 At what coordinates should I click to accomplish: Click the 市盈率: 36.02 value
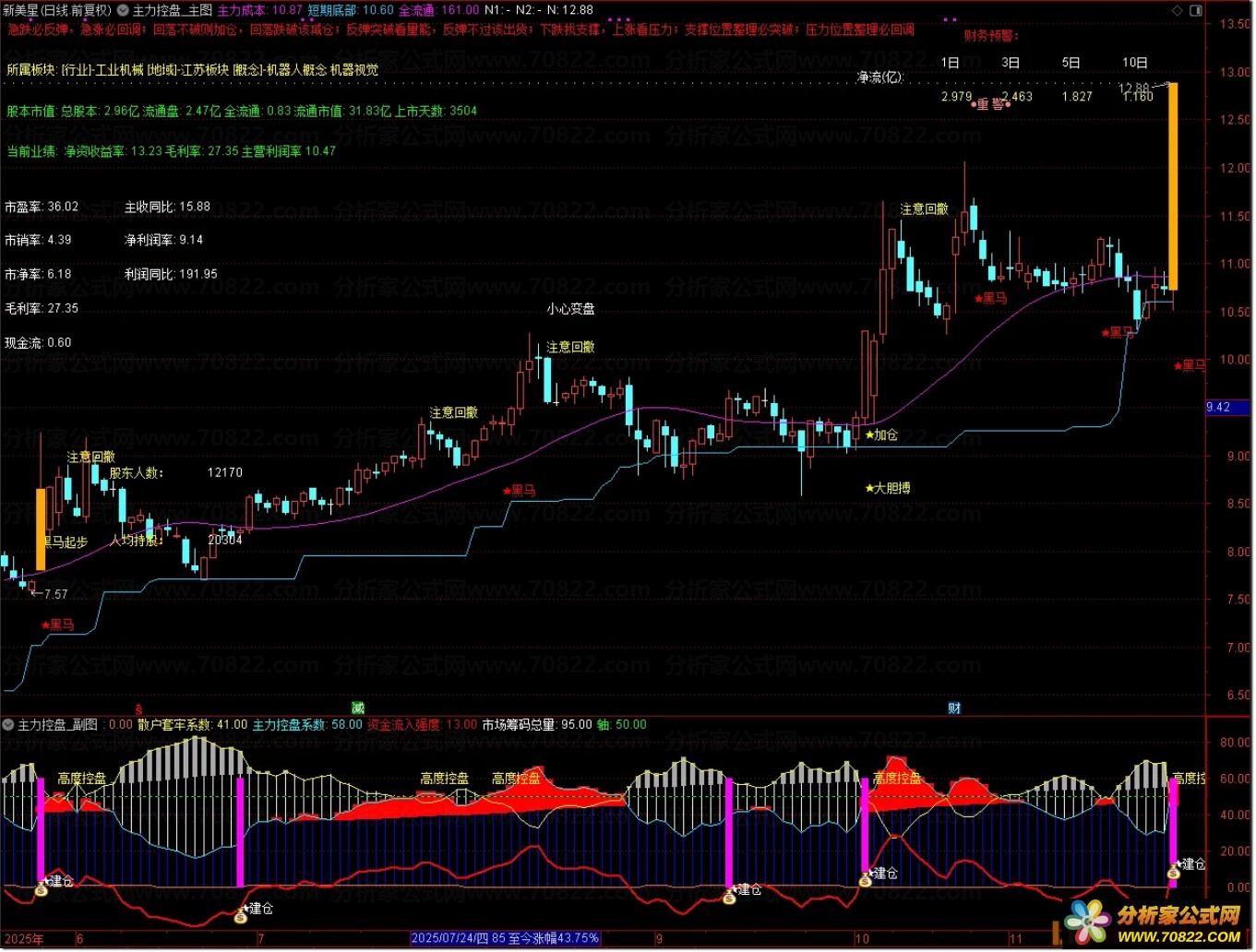point(42,207)
